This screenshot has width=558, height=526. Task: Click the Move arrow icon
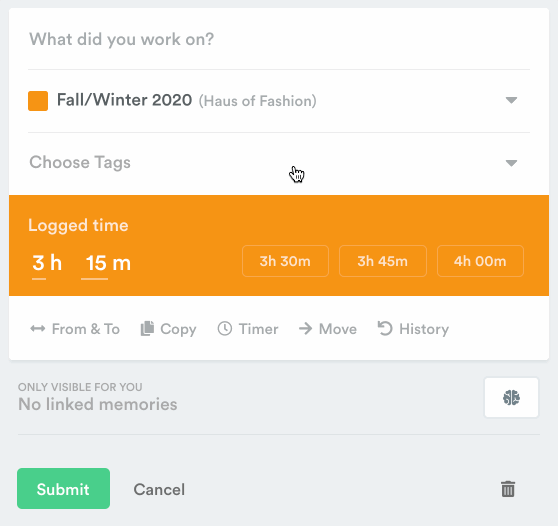pos(306,328)
